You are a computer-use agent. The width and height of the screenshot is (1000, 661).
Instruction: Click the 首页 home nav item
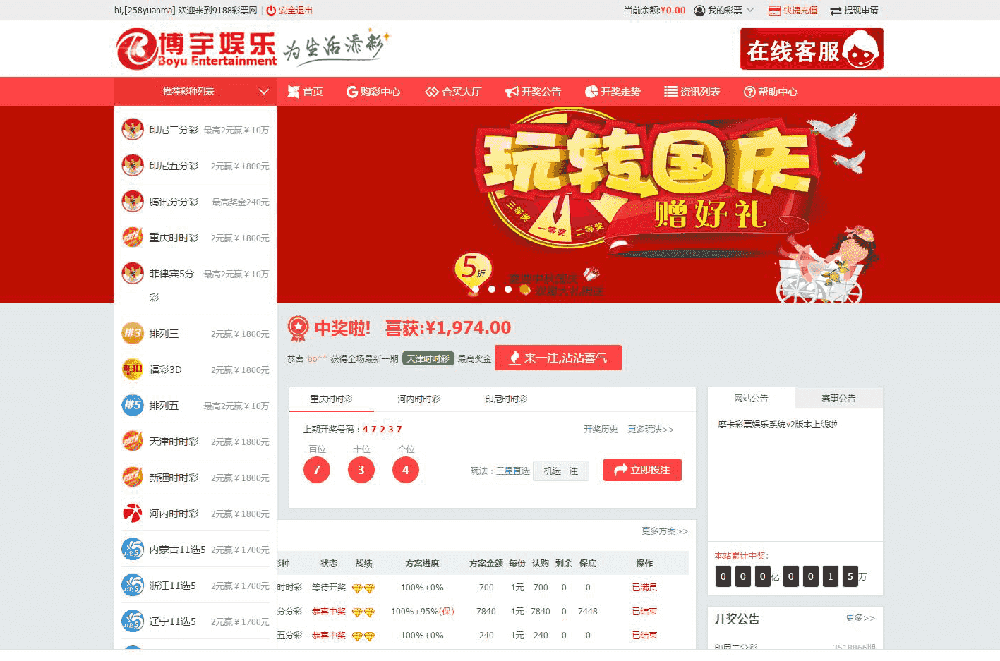pos(305,91)
